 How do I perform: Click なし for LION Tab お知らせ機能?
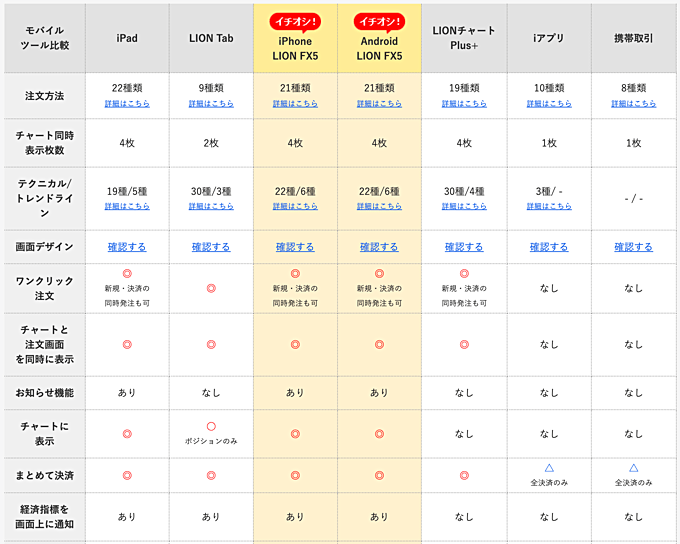[211, 393]
